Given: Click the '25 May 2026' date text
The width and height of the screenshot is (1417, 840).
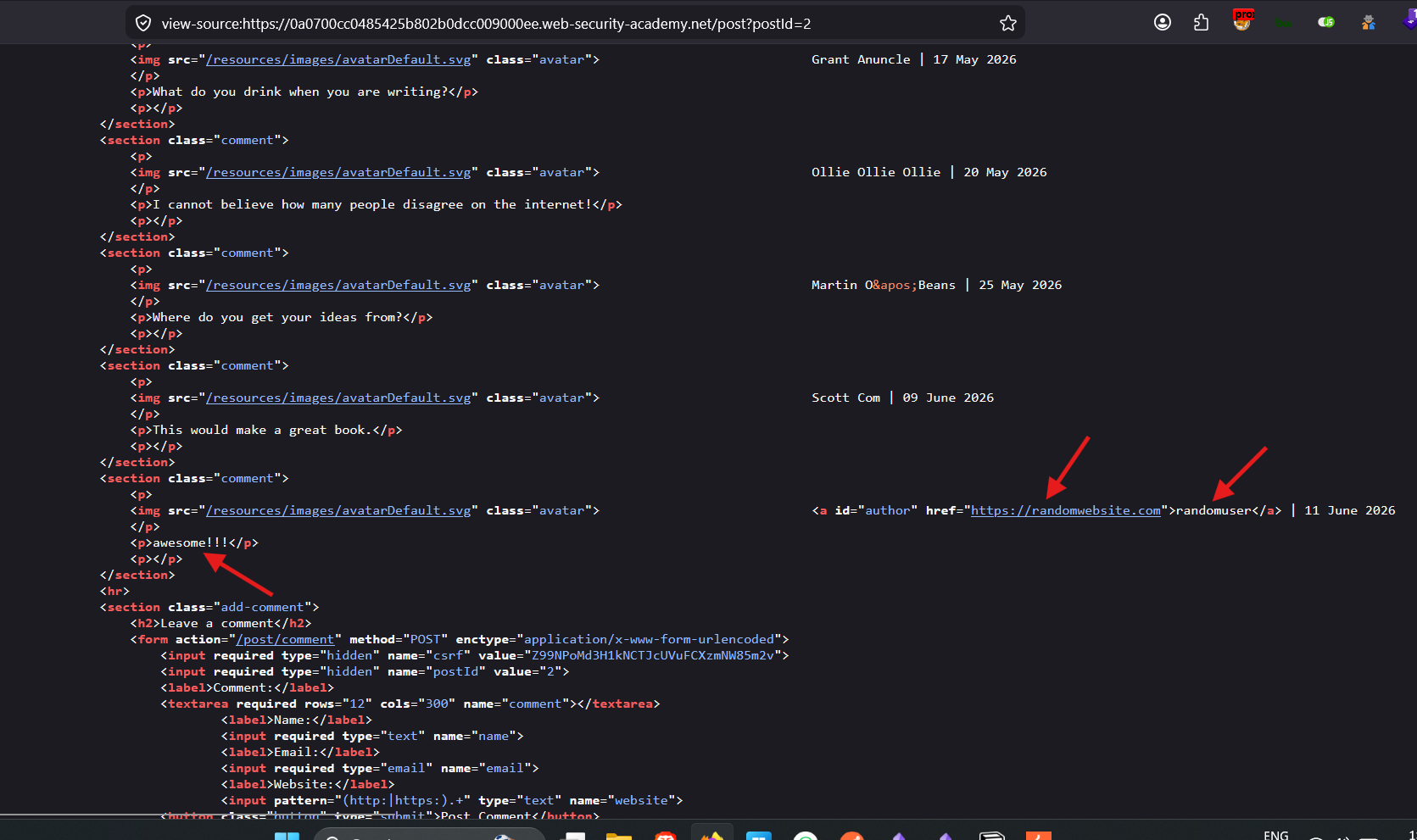Looking at the screenshot, I should point(1020,285).
